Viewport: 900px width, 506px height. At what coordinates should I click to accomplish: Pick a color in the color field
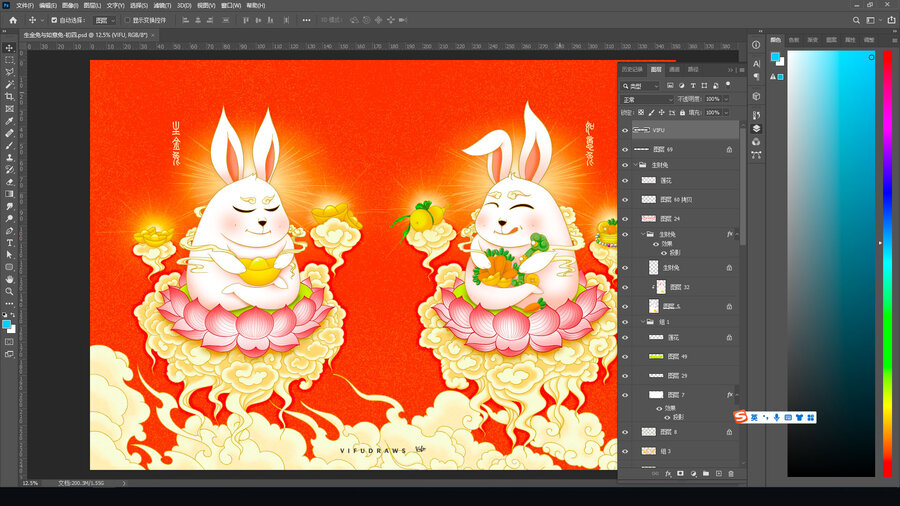click(831, 263)
